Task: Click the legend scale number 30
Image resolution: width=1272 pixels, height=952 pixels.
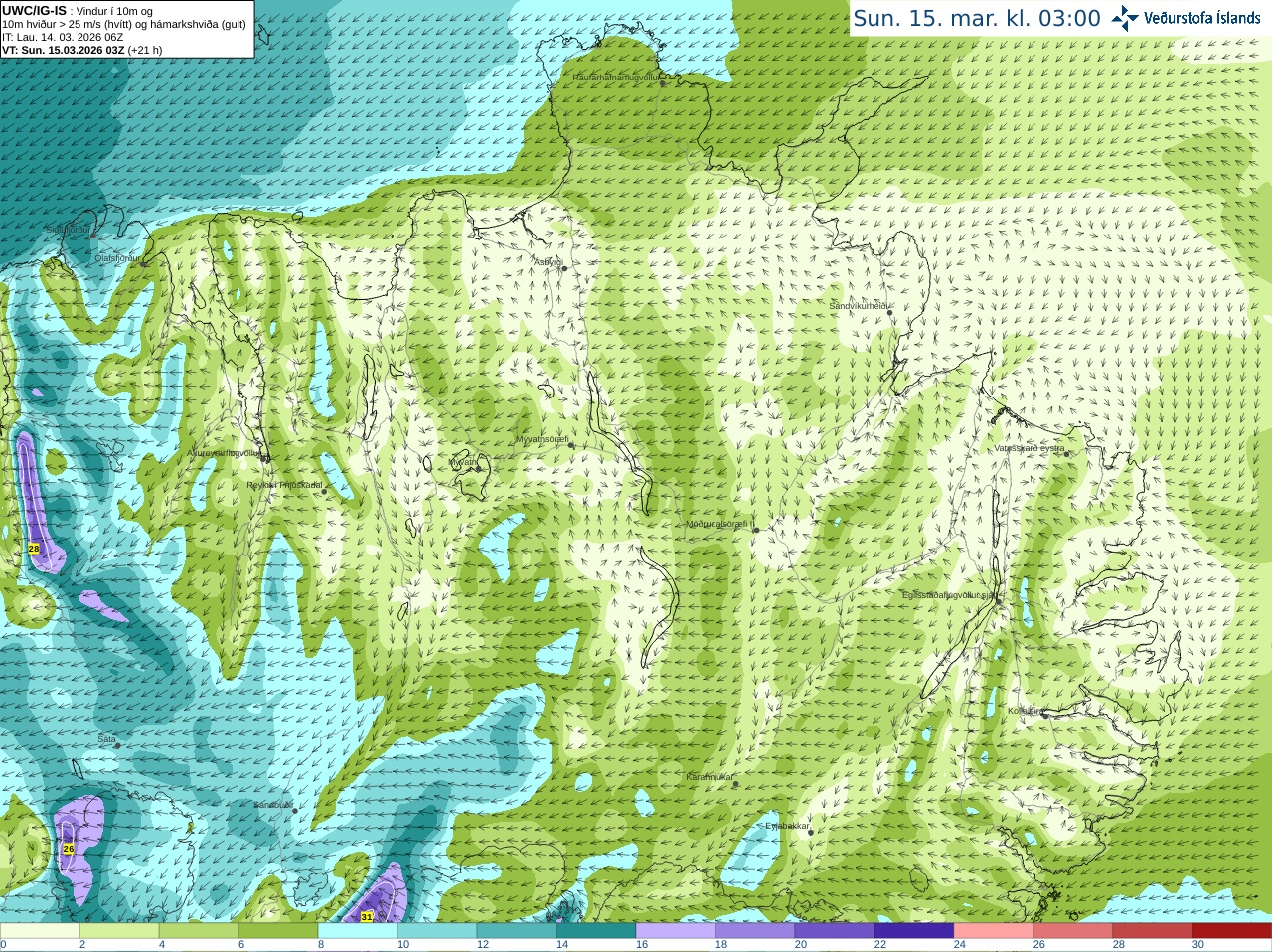Action: point(1198,945)
